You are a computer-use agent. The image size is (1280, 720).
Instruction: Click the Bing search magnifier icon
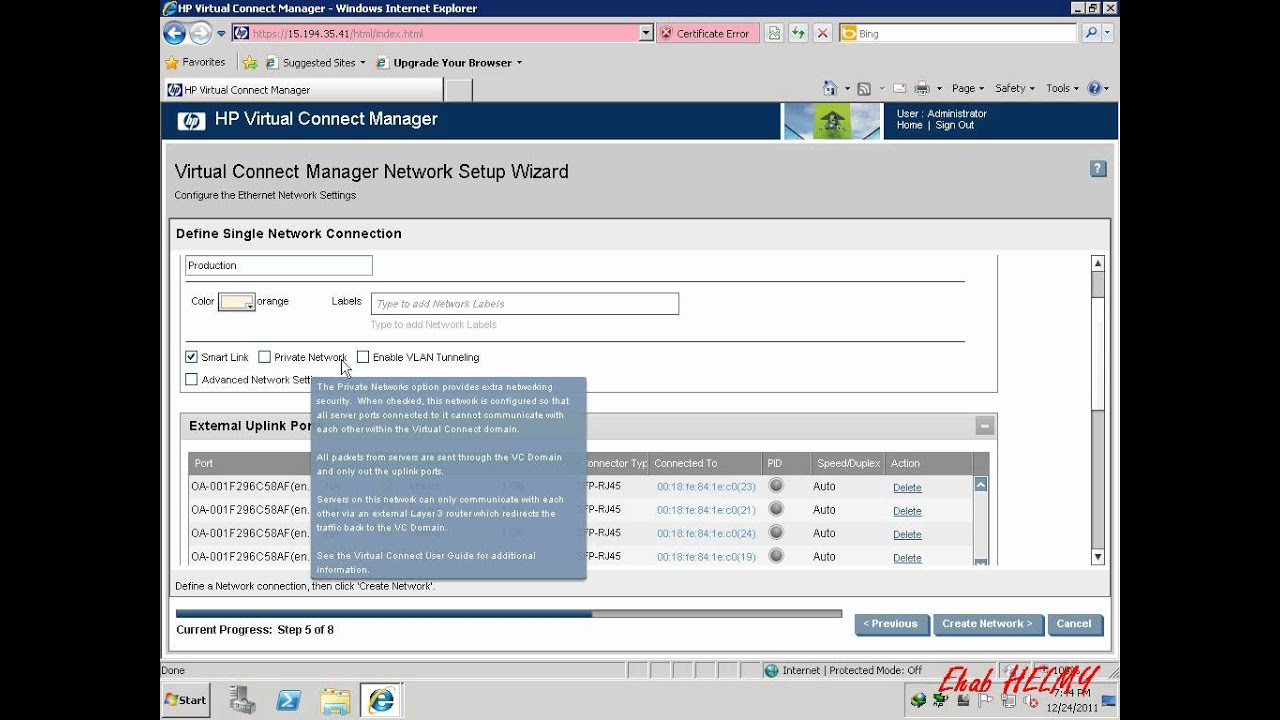tap(1091, 33)
